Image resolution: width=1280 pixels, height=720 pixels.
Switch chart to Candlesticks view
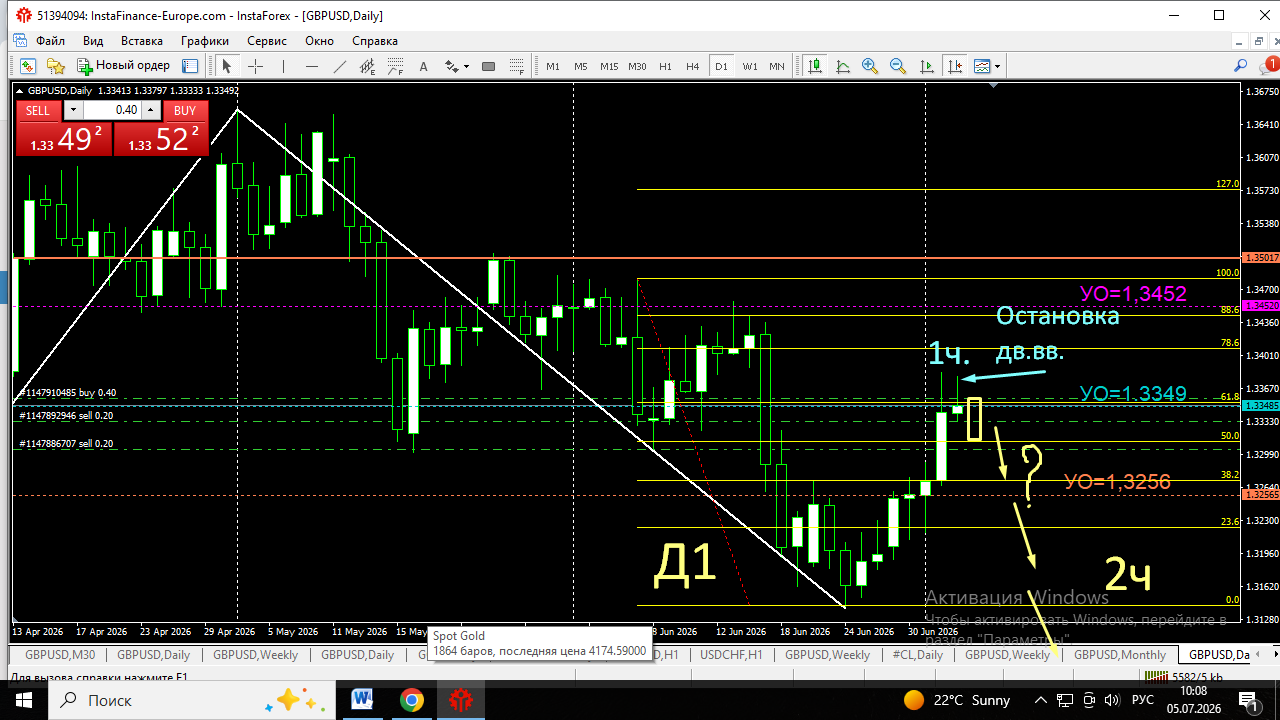point(815,66)
